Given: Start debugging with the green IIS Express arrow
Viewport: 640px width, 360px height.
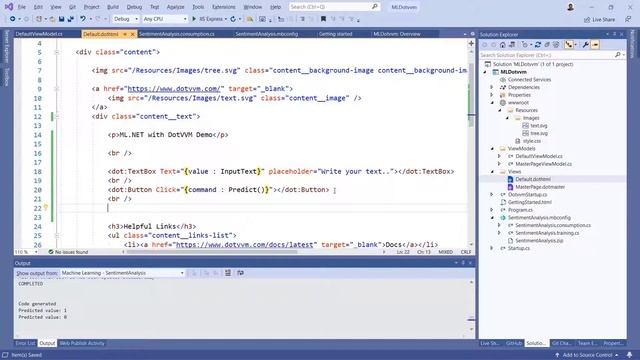Looking at the screenshot, I should tap(194, 19).
